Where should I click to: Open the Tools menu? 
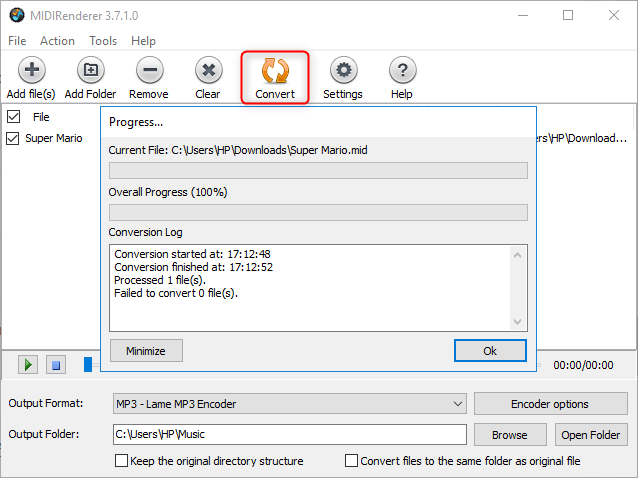(x=103, y=41)
